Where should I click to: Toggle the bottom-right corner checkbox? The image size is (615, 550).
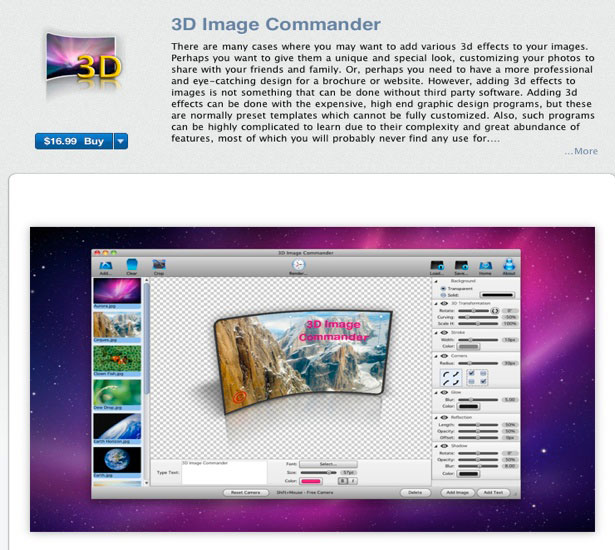(483, 381)
